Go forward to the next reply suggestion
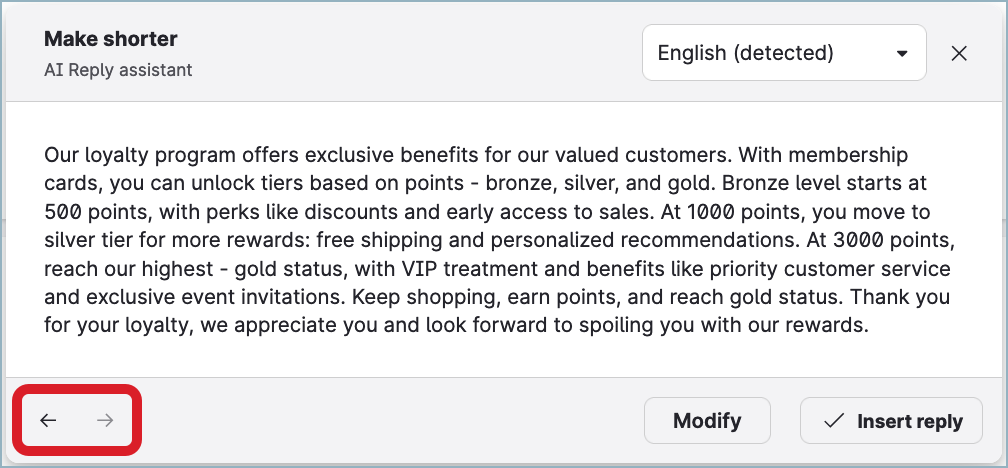 (105, 421)
